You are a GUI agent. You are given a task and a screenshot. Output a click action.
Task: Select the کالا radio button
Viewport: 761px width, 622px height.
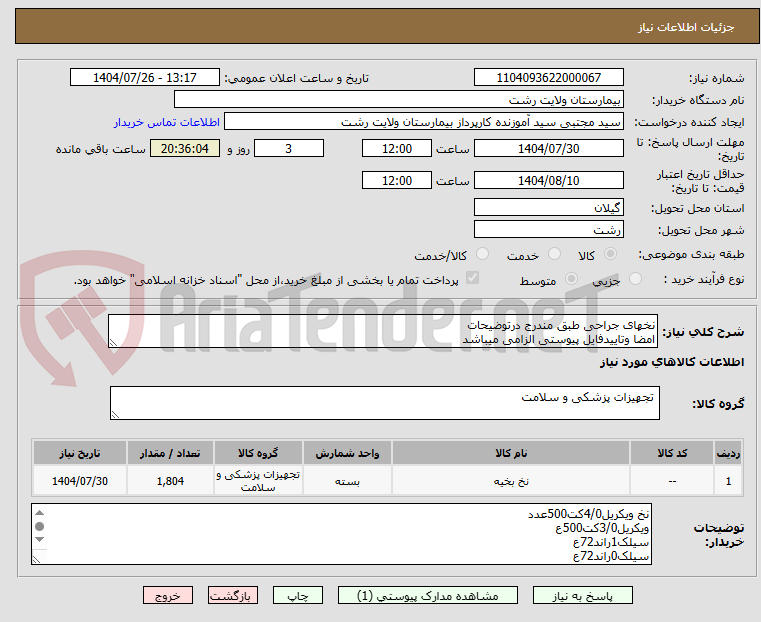(611, 254)
